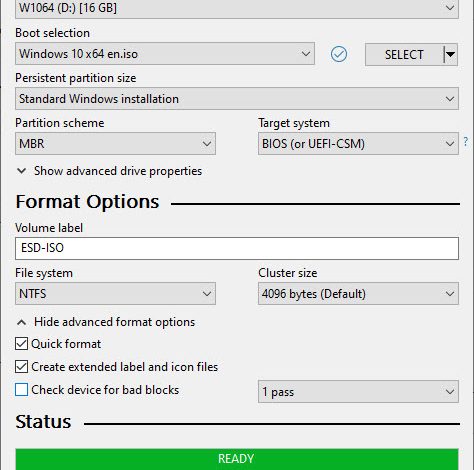Viewport: 474px width, 470px height.
Task: Click the SELECT button
Action: (x=404, y=54)
